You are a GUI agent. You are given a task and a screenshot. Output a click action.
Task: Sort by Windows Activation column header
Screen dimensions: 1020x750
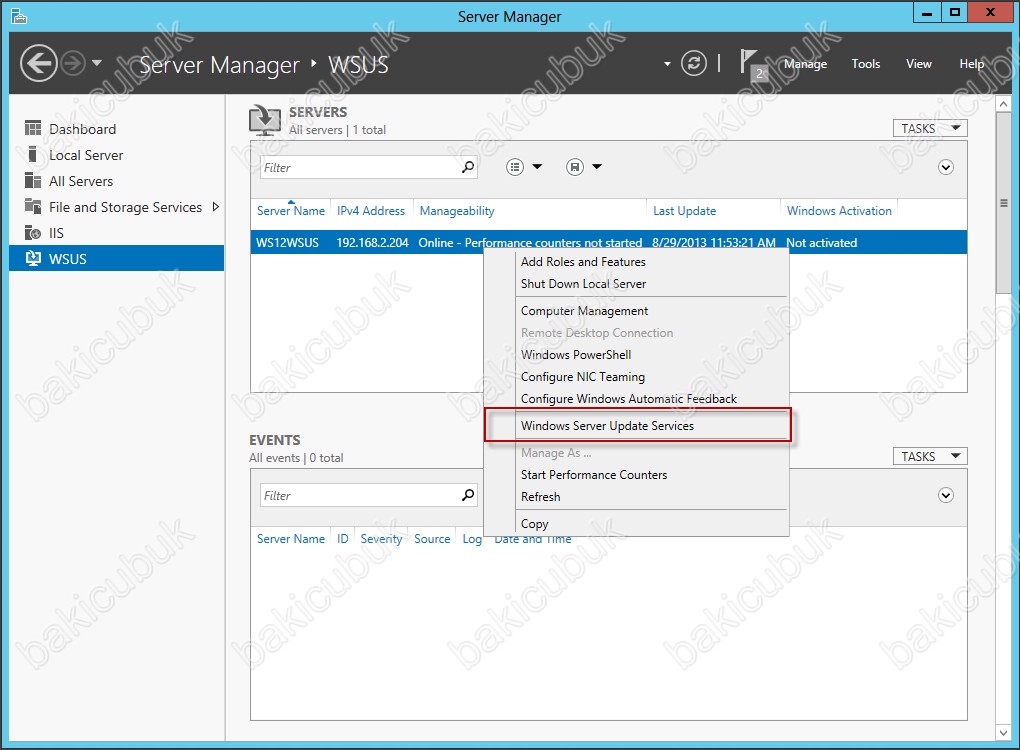(x=839, y=211)
